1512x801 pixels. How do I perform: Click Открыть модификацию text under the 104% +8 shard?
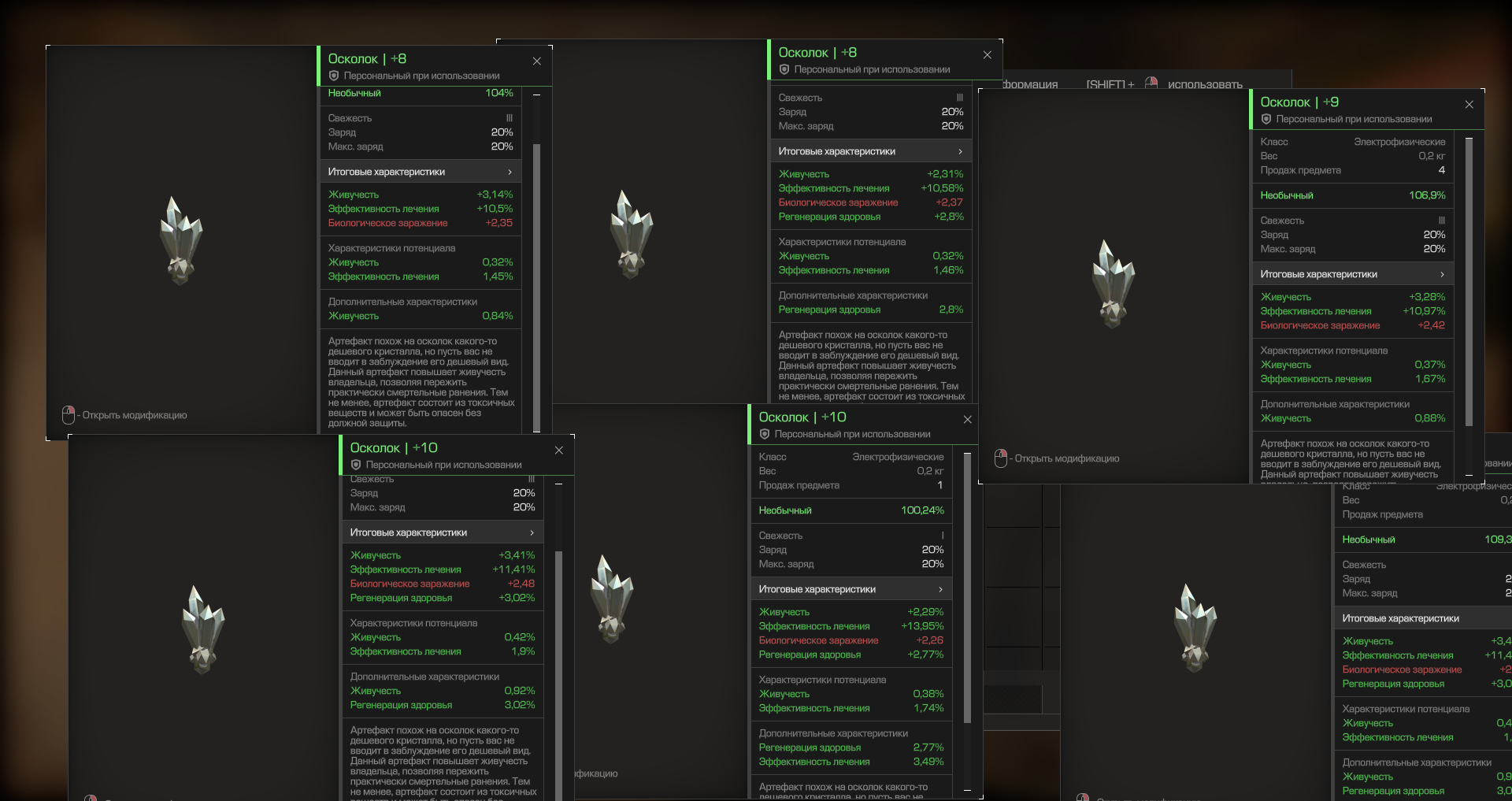tap(135, 415)
